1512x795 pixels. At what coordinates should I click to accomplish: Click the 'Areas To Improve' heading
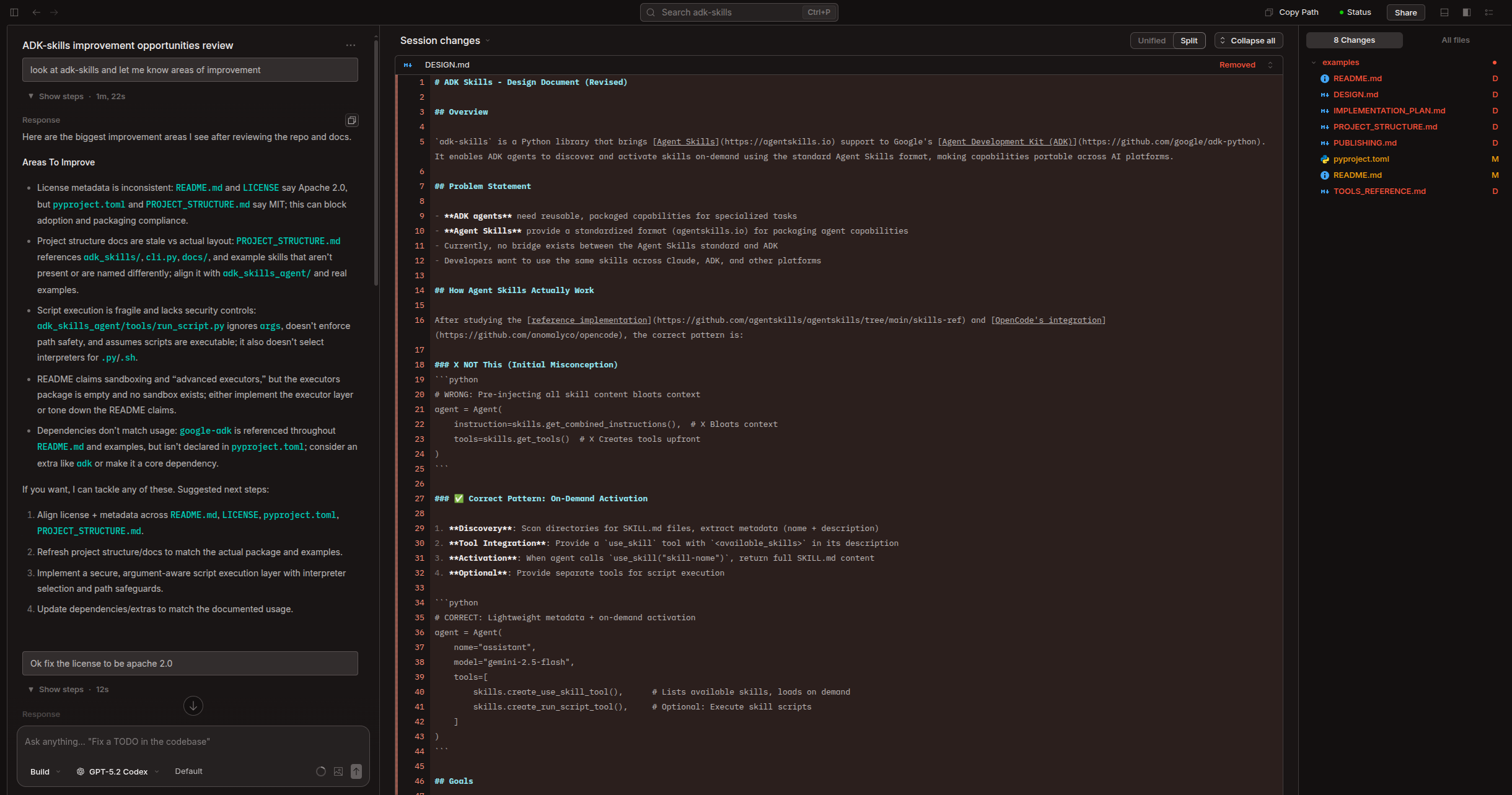(58, 162)
